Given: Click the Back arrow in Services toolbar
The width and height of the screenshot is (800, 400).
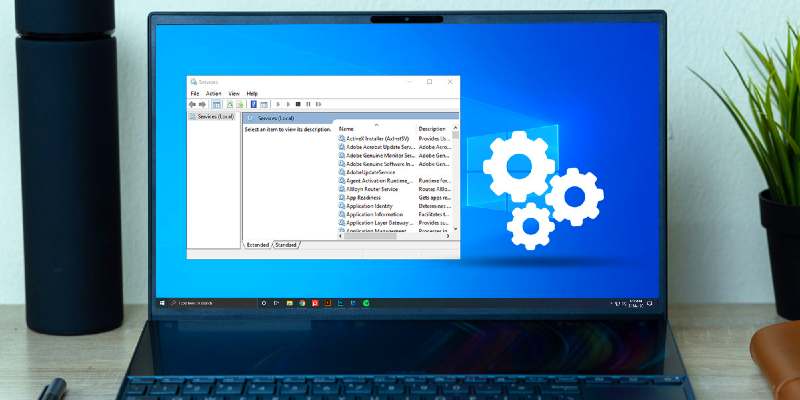Looking at the screenshot, I should (192, 104).
